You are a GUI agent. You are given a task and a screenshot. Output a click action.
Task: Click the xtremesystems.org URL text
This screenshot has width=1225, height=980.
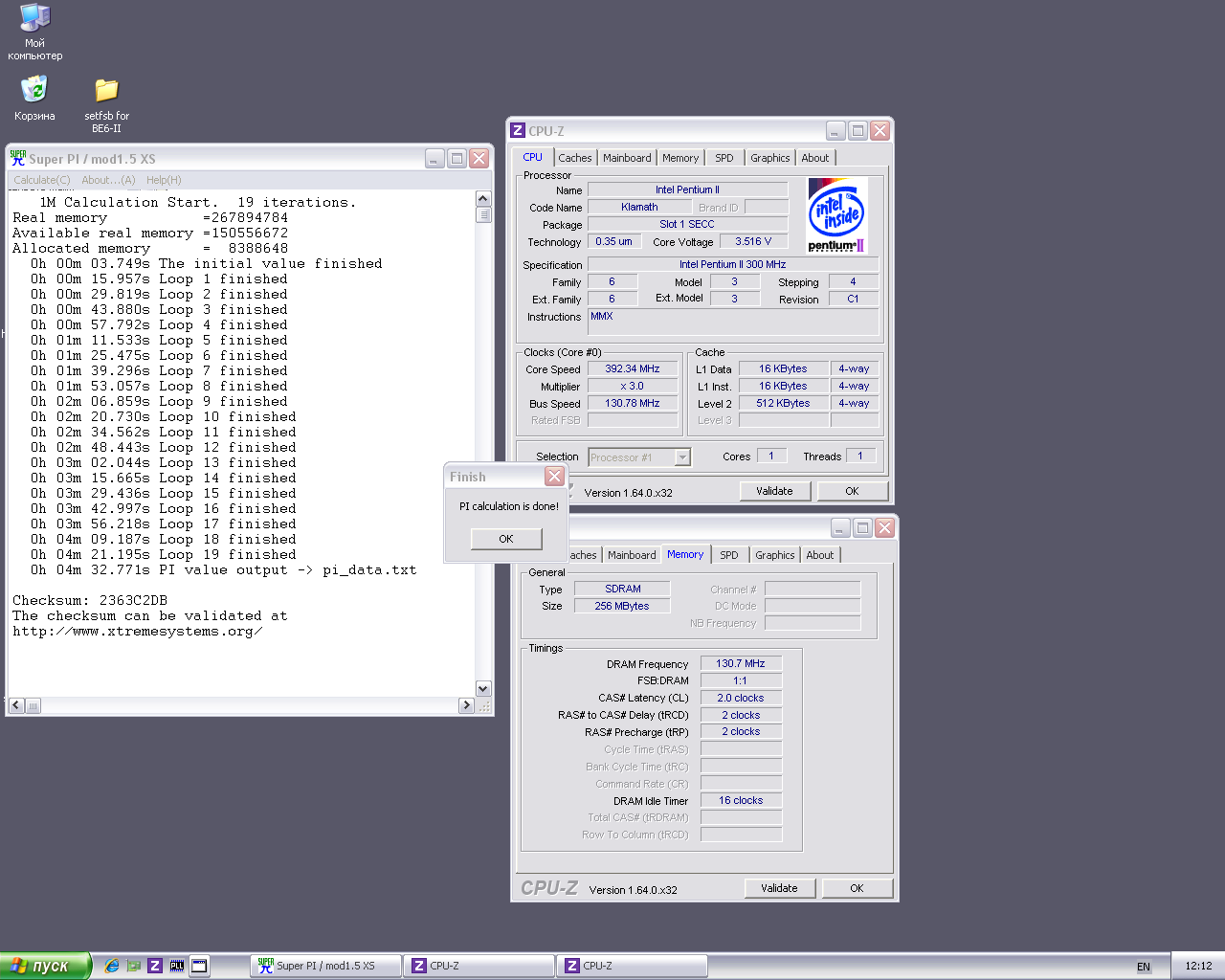pyautogui.click(x=137, y=632)
